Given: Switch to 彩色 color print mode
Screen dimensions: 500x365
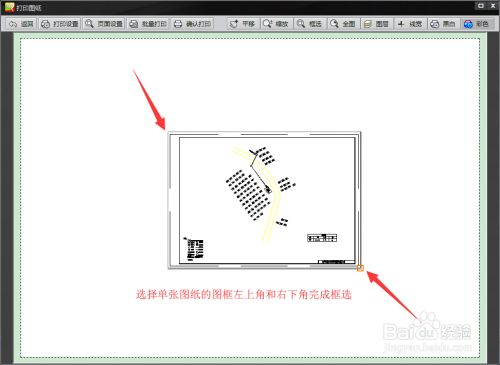Looking at the screenshot, I should coord(477,24).
